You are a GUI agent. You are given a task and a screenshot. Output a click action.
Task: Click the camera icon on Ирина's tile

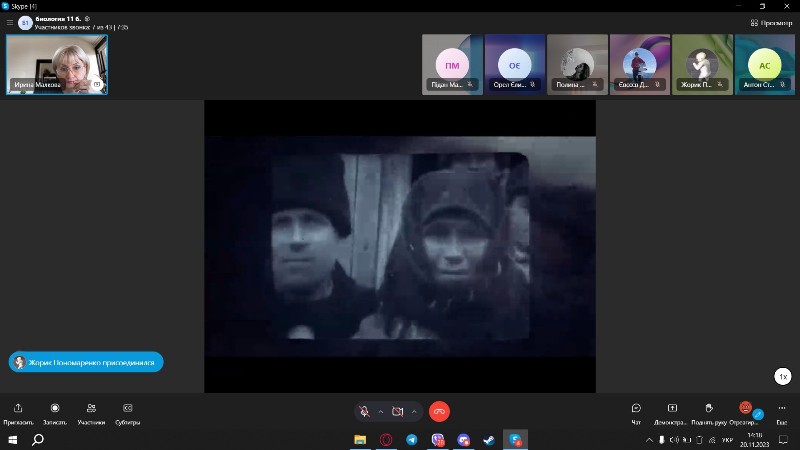(97, 84)
